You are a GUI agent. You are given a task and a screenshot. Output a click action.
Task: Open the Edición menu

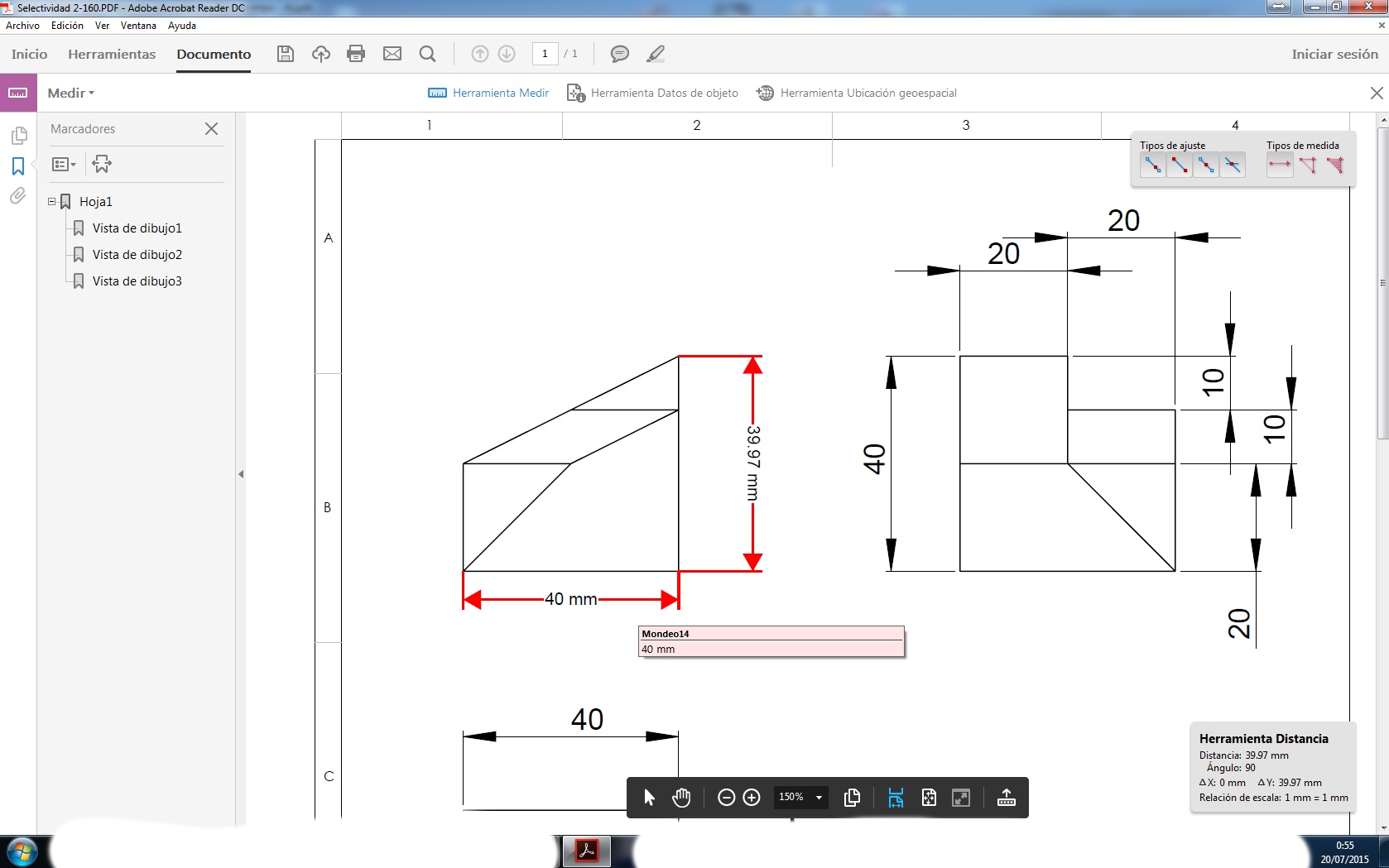coord(67,26)
